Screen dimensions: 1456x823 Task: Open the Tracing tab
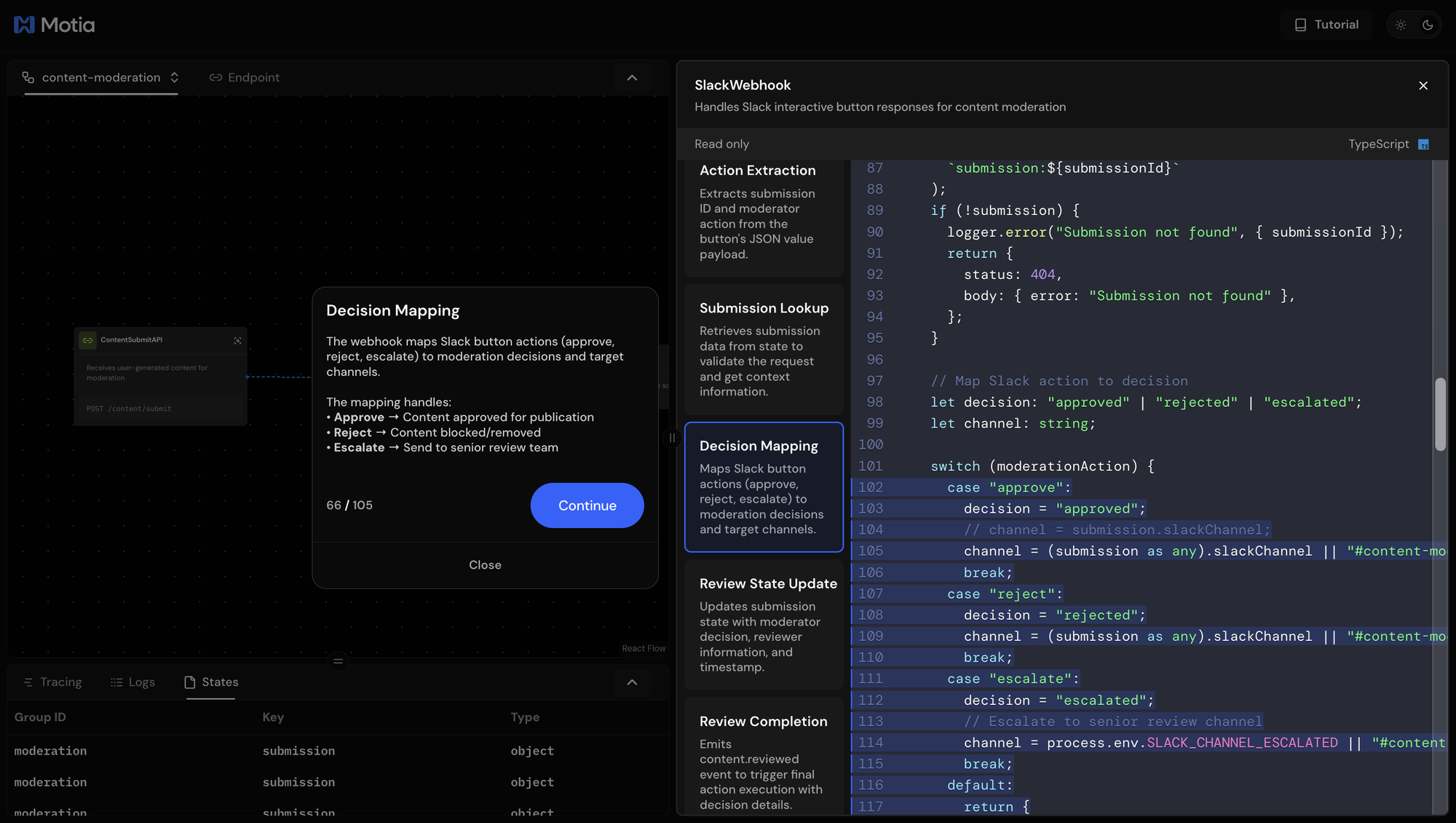[52, 682]
